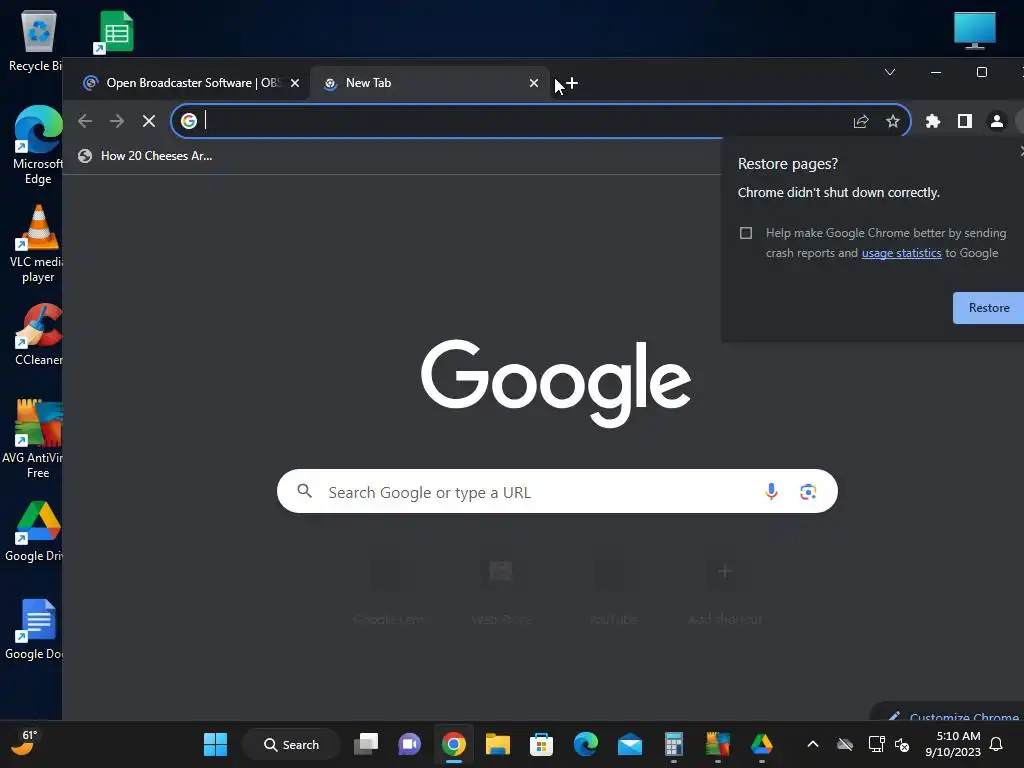The width and height of the screenshot is (1024, 768).
Task: Select Recycle Bin desktop icon
Action: pos(37,40)
